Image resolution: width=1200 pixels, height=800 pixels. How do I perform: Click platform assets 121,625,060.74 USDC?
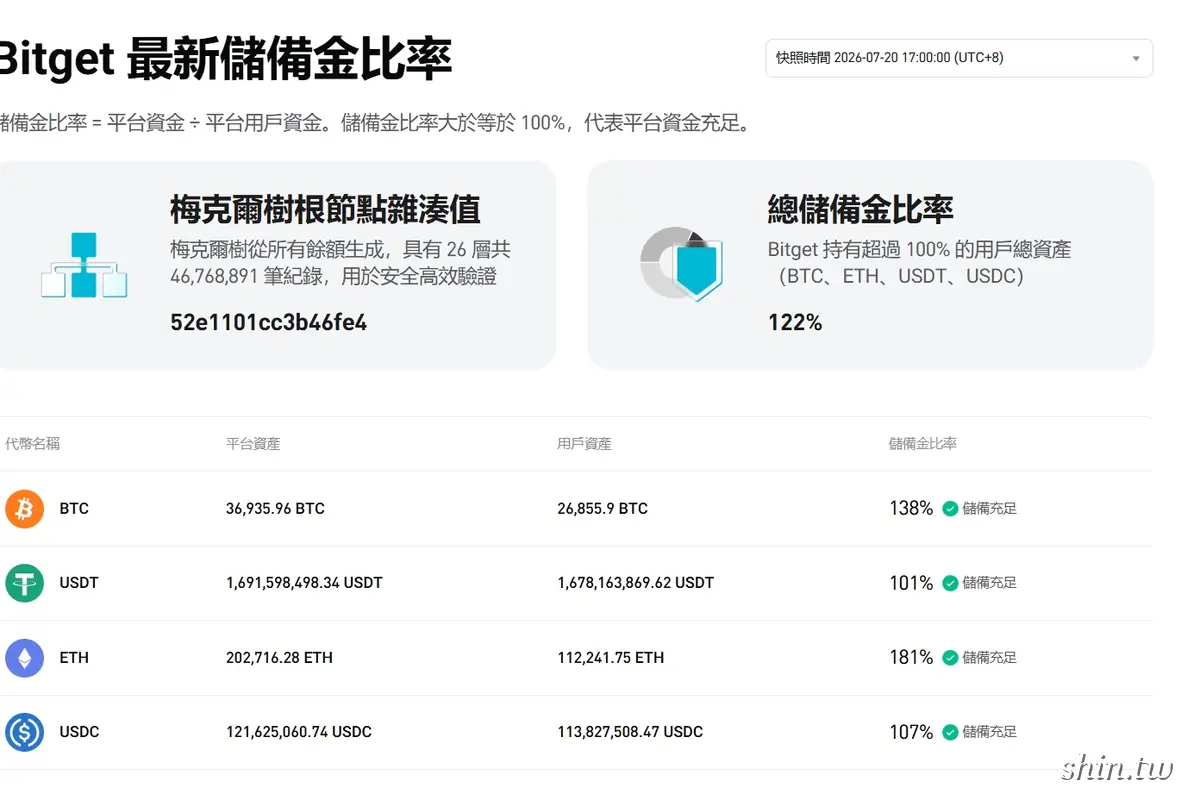tap(299, 732)
